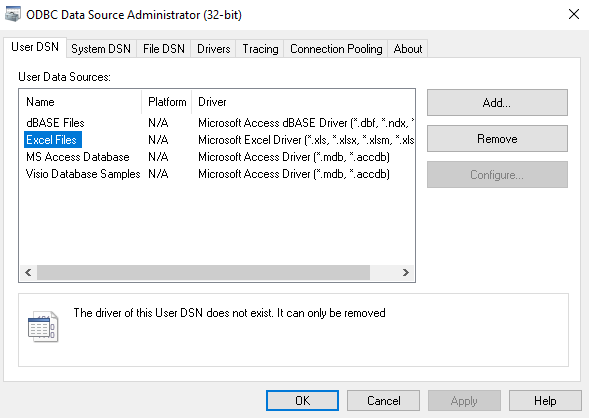Click the left scroll arrow of list
589x418 pixels.
pos(28,272)
